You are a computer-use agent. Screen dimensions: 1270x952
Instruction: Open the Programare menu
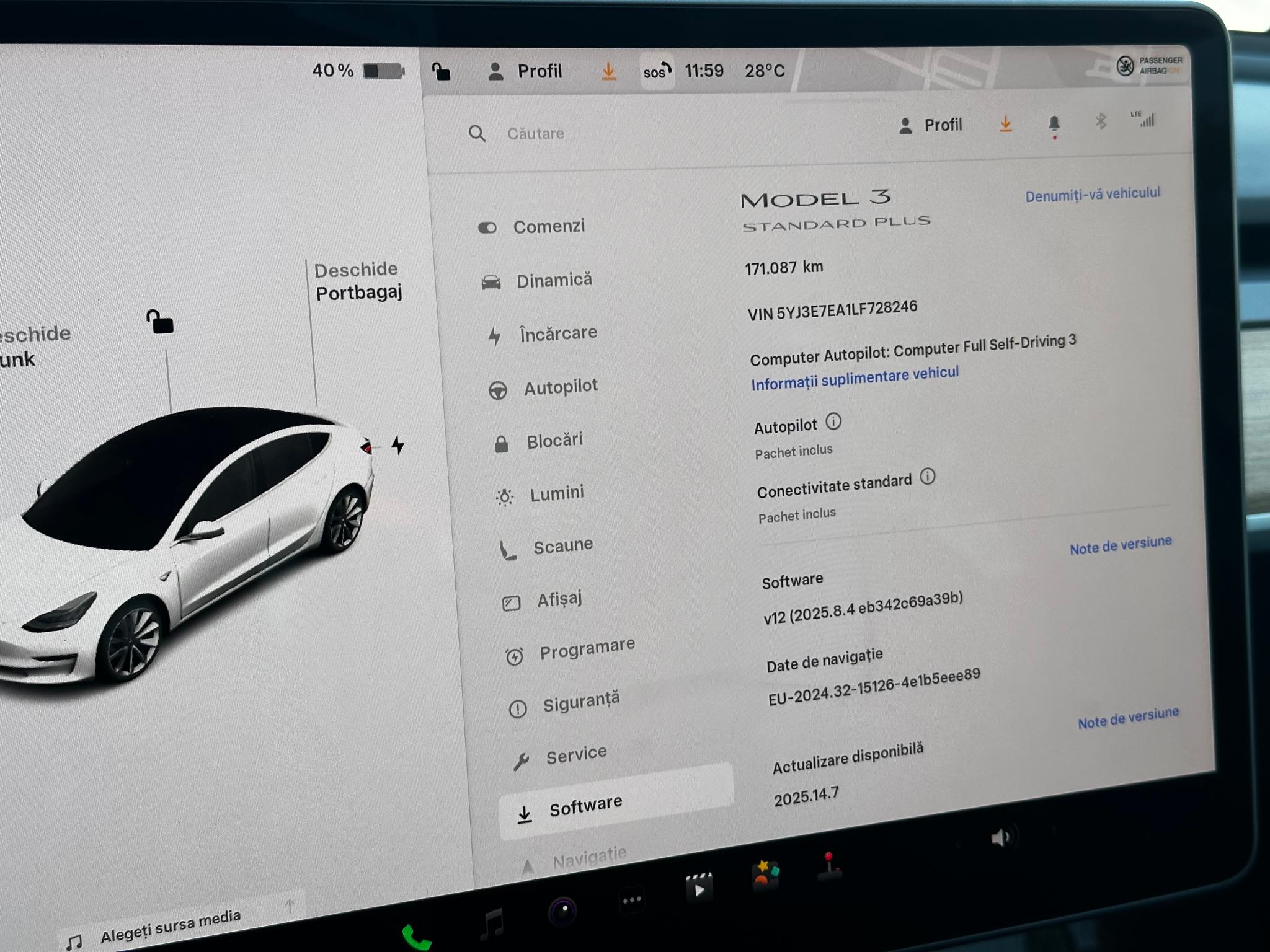coord(570,651)
